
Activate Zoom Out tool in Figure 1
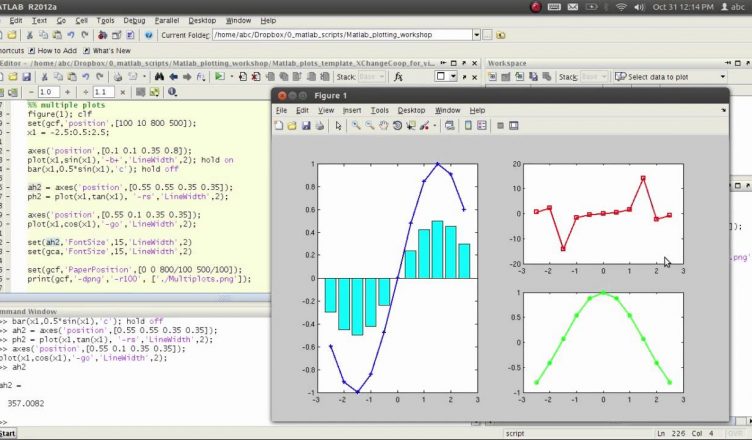(x=370, y=126)
